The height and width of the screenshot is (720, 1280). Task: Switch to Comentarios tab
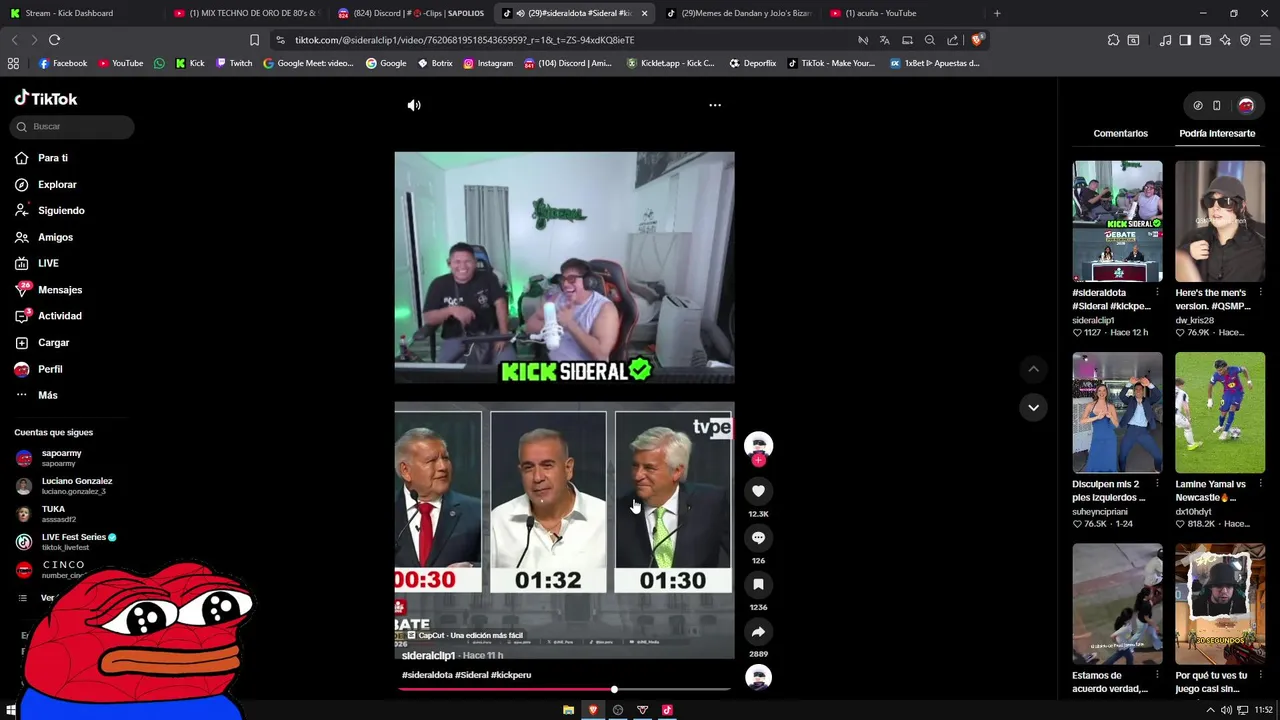point(1120,133)
